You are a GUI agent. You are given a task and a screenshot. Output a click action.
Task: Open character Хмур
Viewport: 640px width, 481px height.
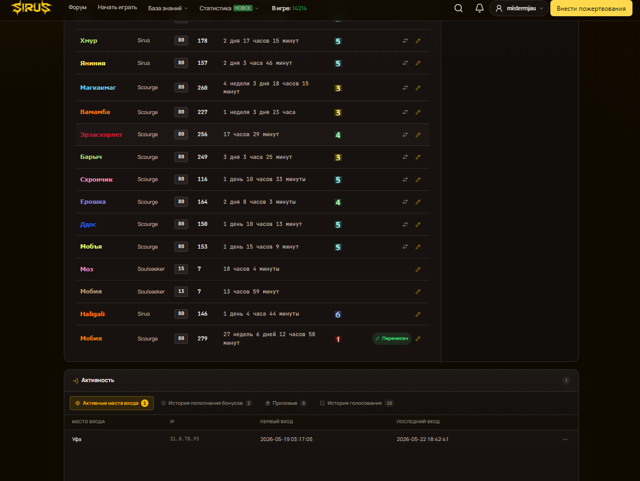pos(89,40)
